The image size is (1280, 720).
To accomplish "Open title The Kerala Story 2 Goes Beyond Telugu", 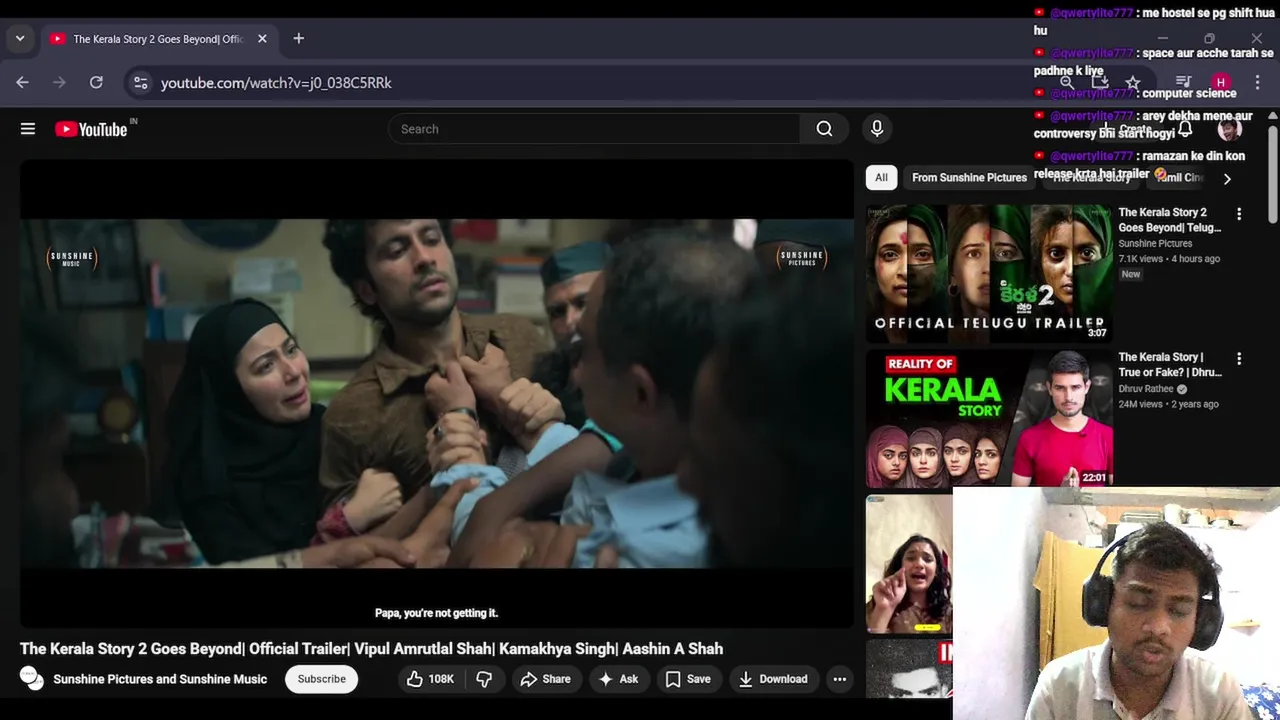I will pyautogui.click(x=1170, y=220).
